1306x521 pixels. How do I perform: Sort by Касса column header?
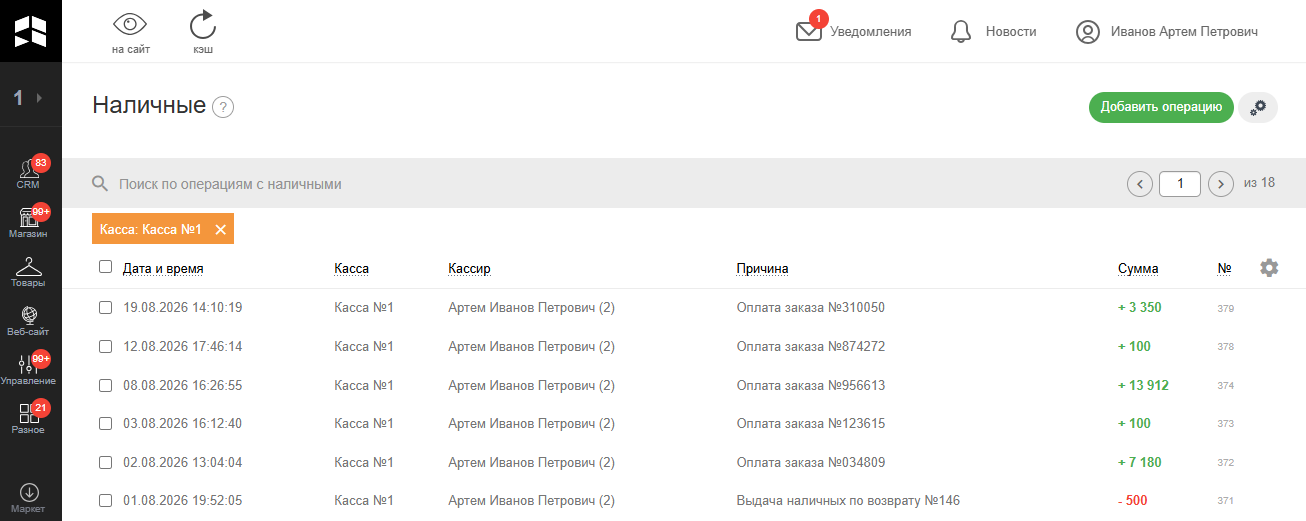(x=352, y=269)
